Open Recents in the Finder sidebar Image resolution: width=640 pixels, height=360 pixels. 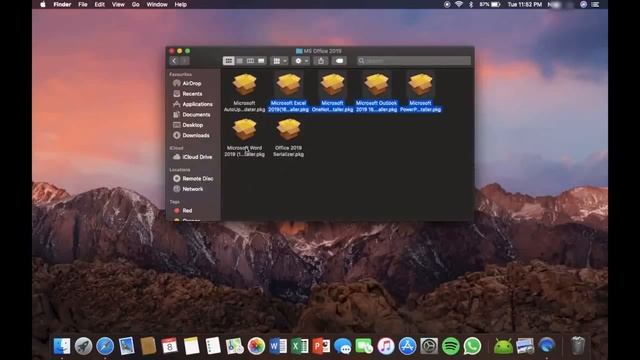pos(193,94)
